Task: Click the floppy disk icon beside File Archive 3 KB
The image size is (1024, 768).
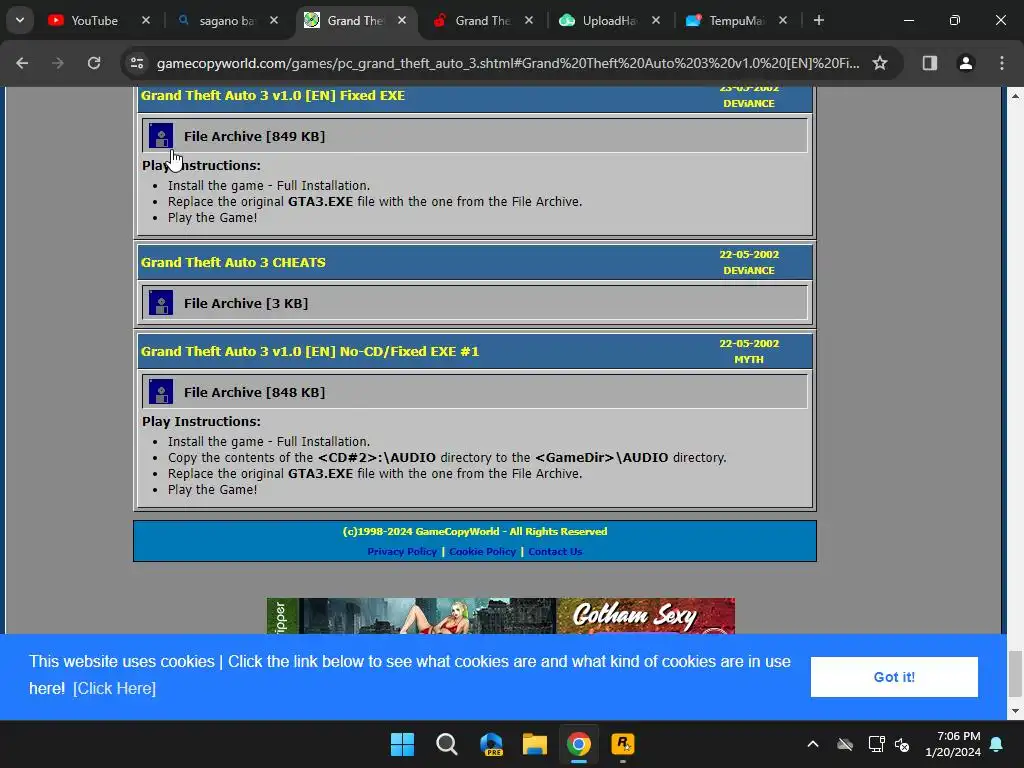Action: pyautogui.click(x=161, y=303)
